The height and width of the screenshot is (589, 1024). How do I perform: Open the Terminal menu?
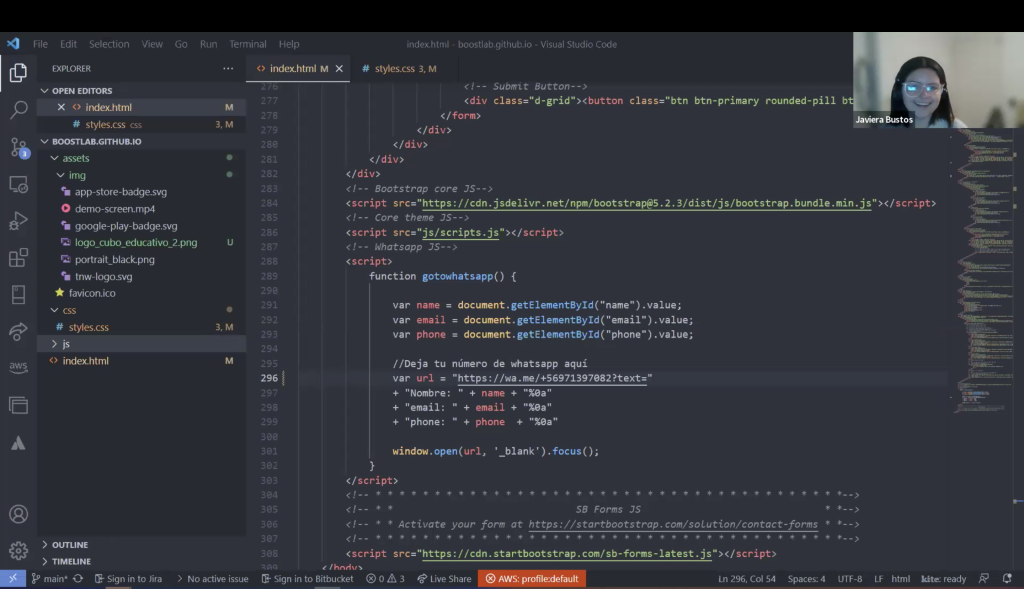click(x=248, y=44)
